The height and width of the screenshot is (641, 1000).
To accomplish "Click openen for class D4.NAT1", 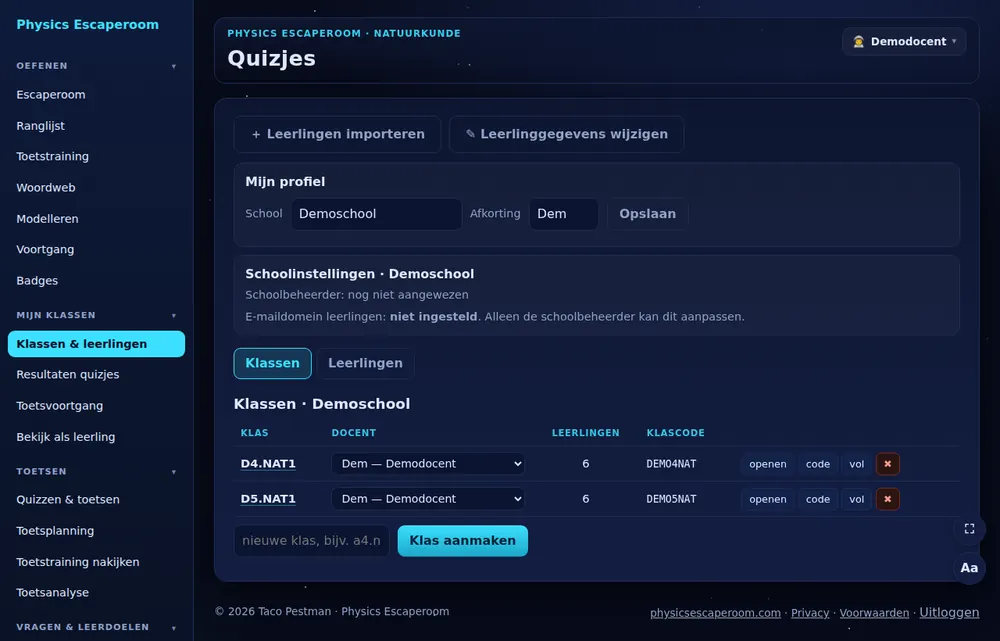I will [x=768, y=464].
